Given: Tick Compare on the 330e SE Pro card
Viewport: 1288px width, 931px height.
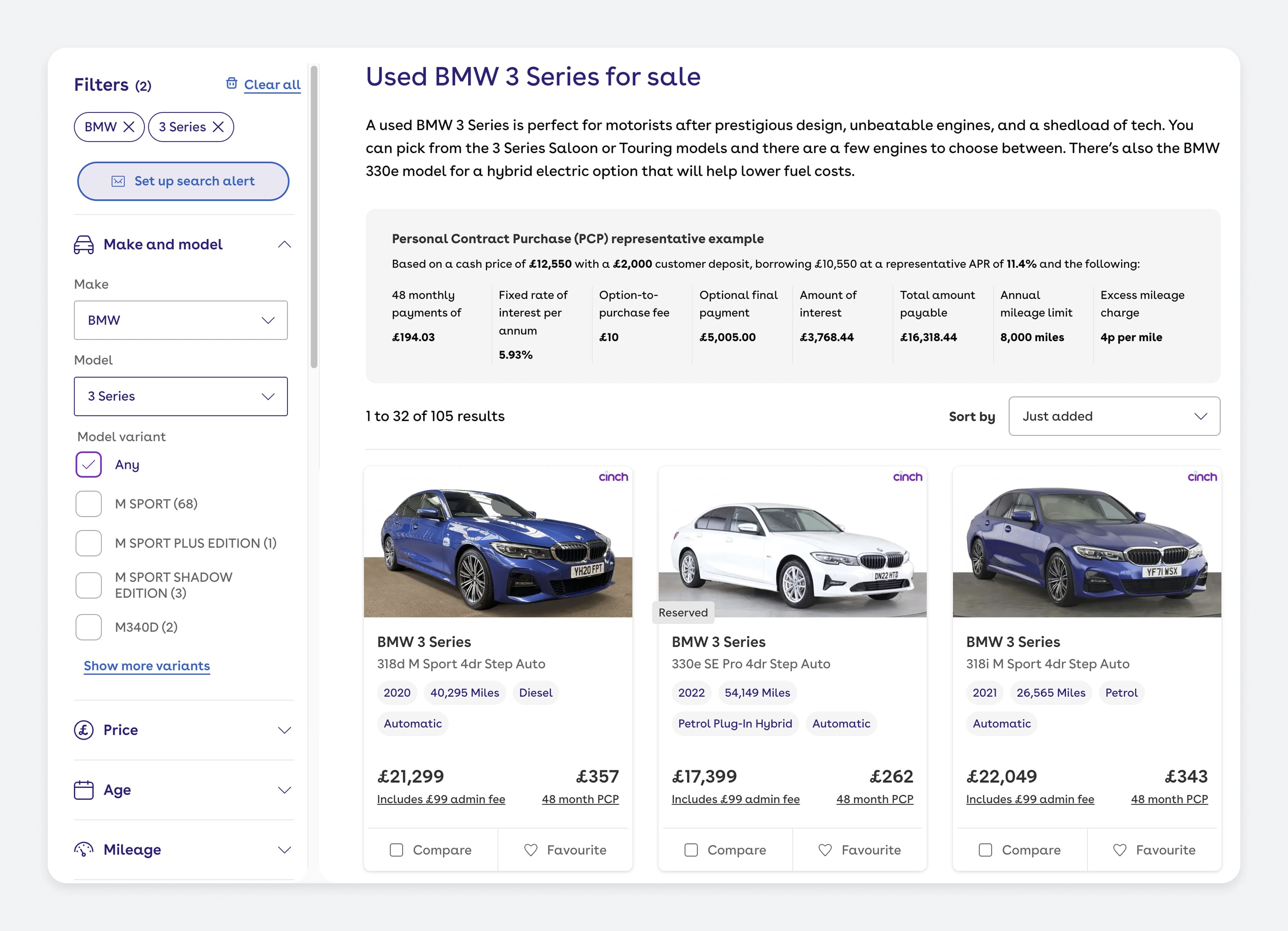Looking at the screenshot, I should (691, 850).
